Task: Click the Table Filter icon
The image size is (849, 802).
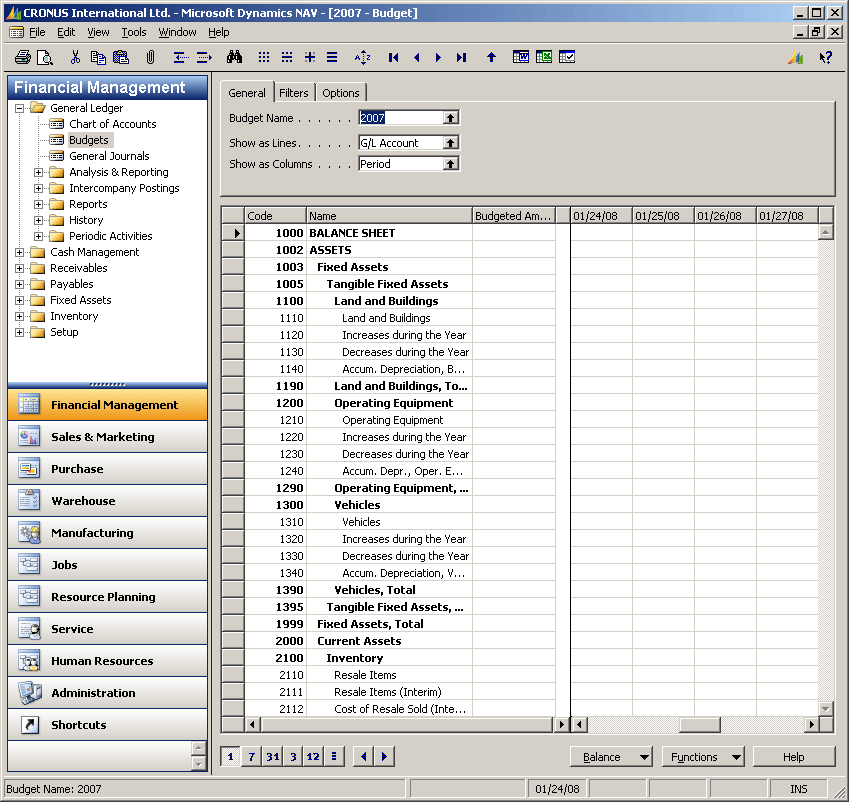Action: pyautogui.click(x=287, y=57)
